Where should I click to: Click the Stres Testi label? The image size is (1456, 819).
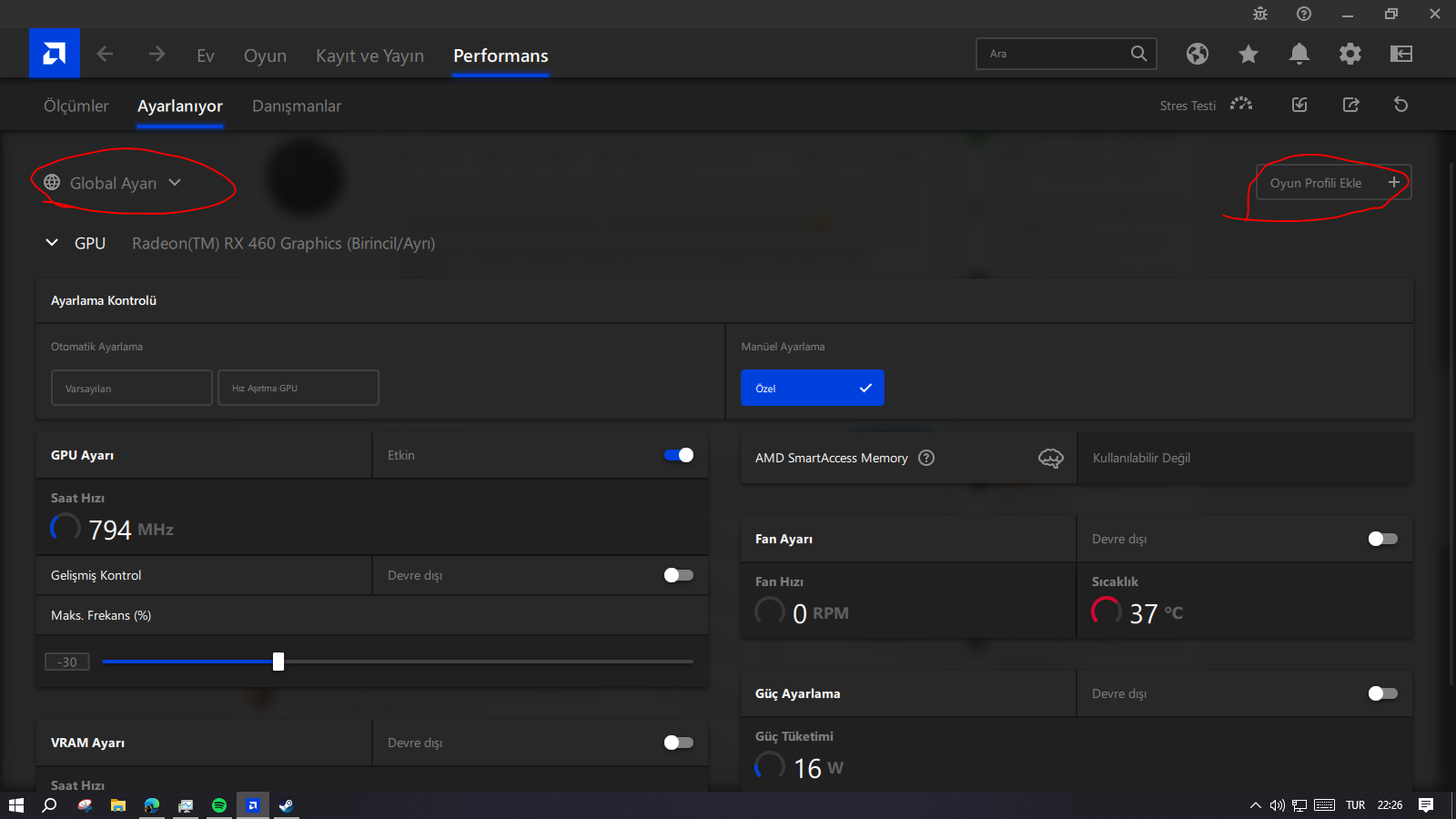pyautogui.click(x=1188, y=106)
